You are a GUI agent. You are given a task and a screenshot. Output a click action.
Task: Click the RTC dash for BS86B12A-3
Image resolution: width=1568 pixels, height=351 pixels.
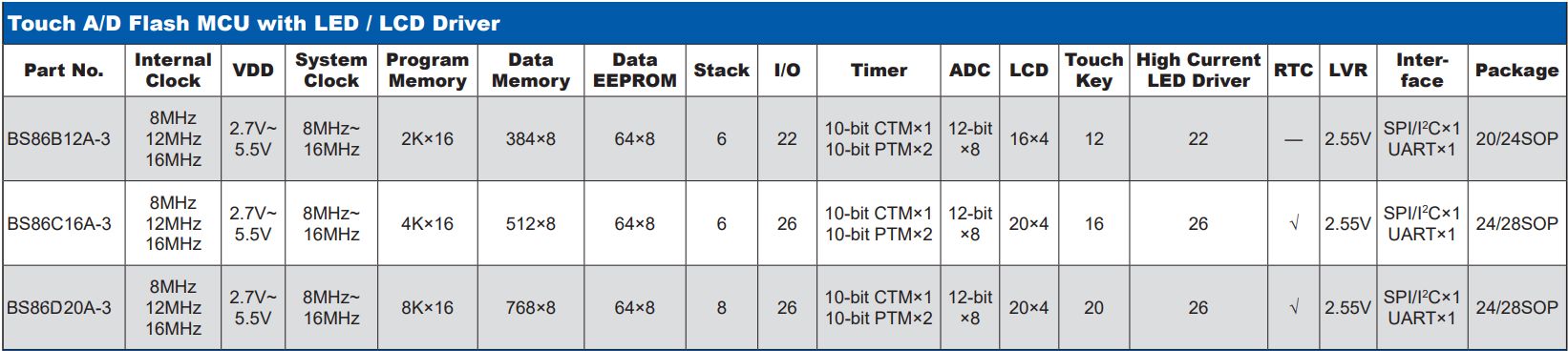coord(1293,140)
